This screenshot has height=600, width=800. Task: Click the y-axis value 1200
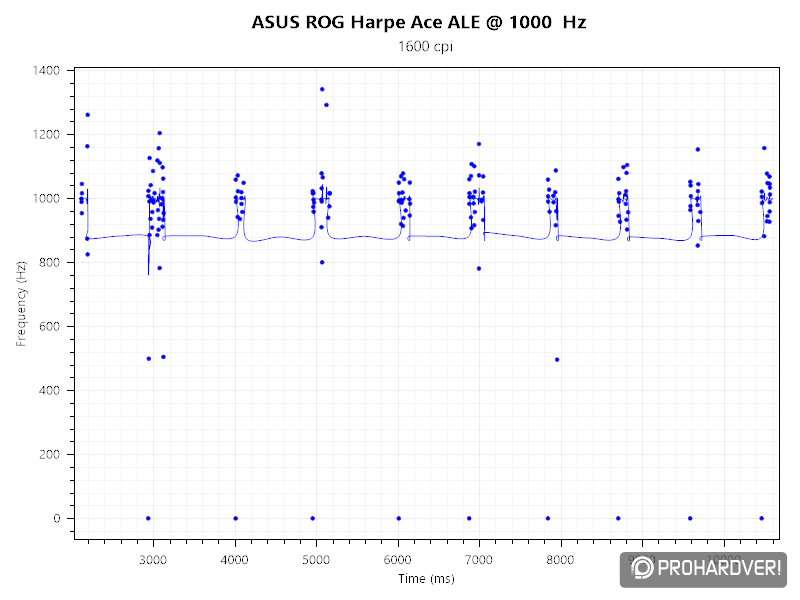[x=46, y=135]
